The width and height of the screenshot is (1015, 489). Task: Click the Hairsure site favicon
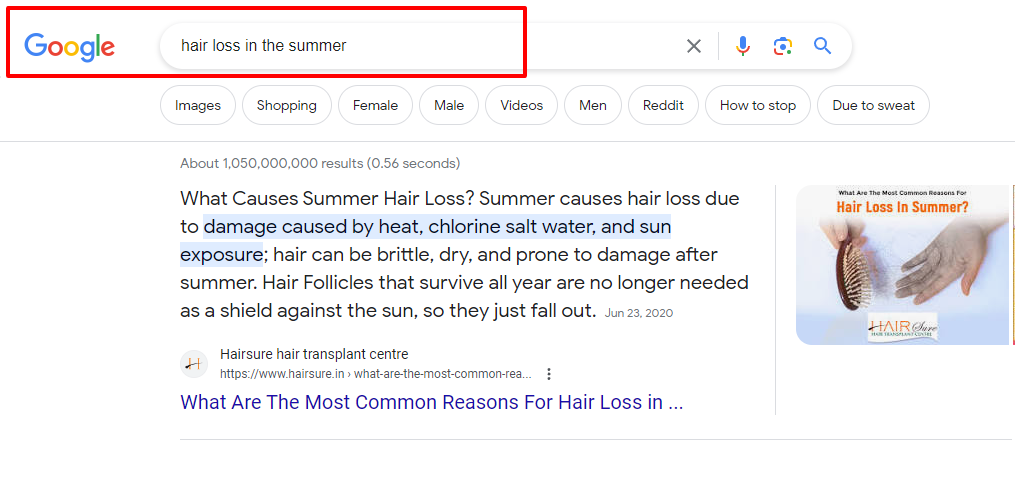(194, 364)
